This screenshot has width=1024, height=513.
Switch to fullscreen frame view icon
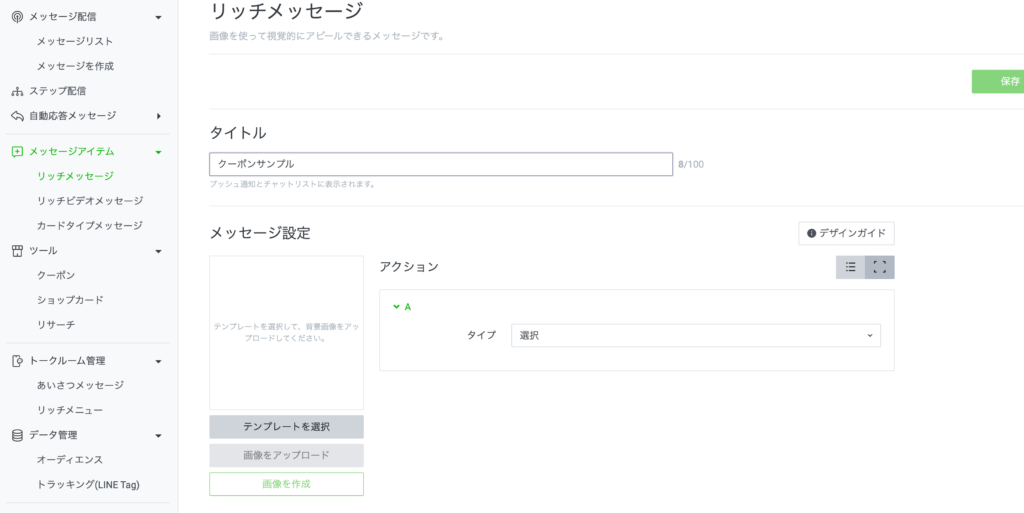880,267
